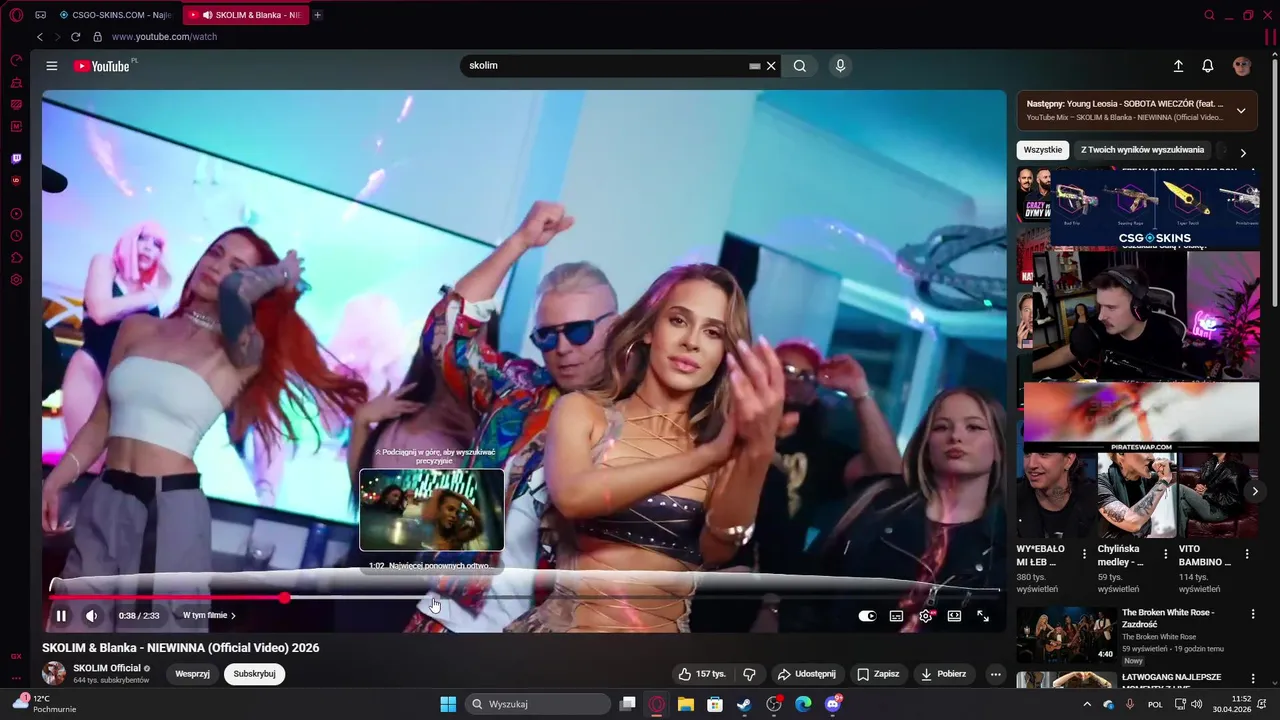This screenshot has width=1280, height=720.
Task: Expand the Następny up-next playlist chevron
Action: tap(1241, 110)
